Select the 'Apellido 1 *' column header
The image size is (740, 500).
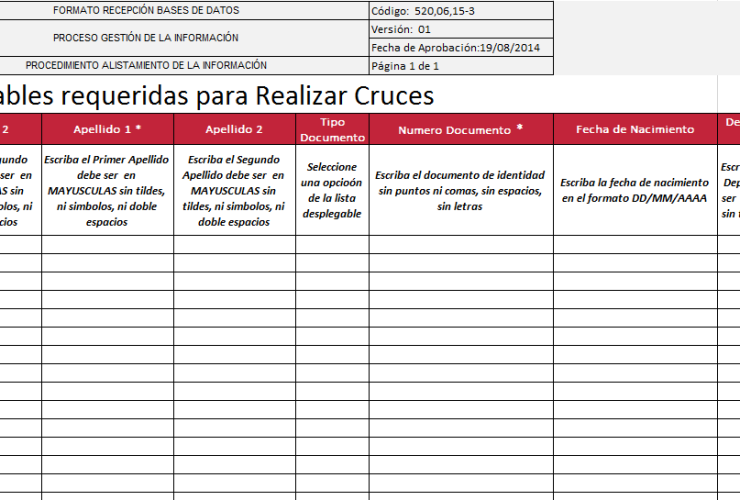108,129
